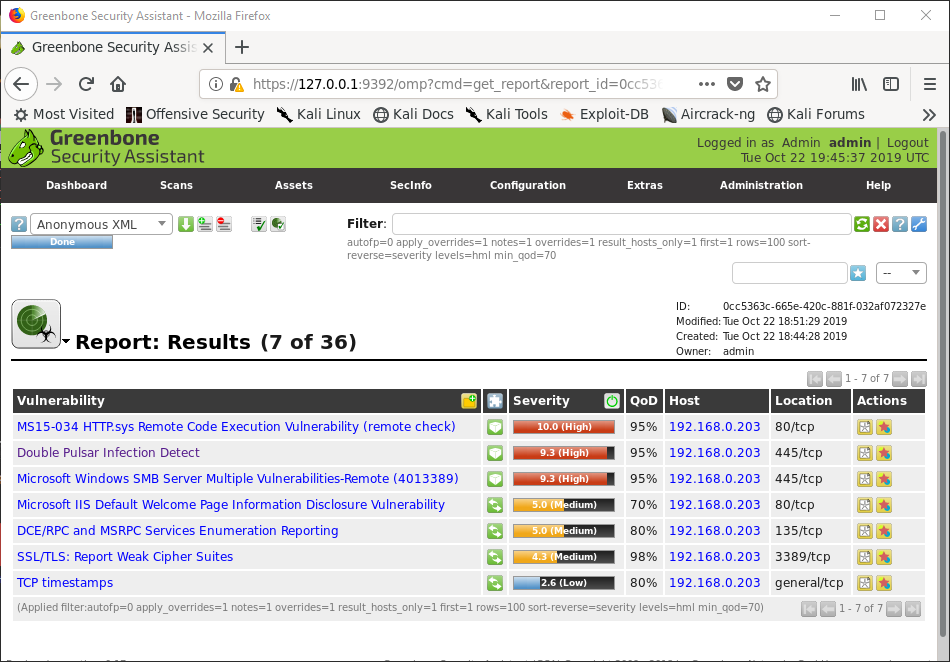Open the Scans menu

tap(176, 185)
